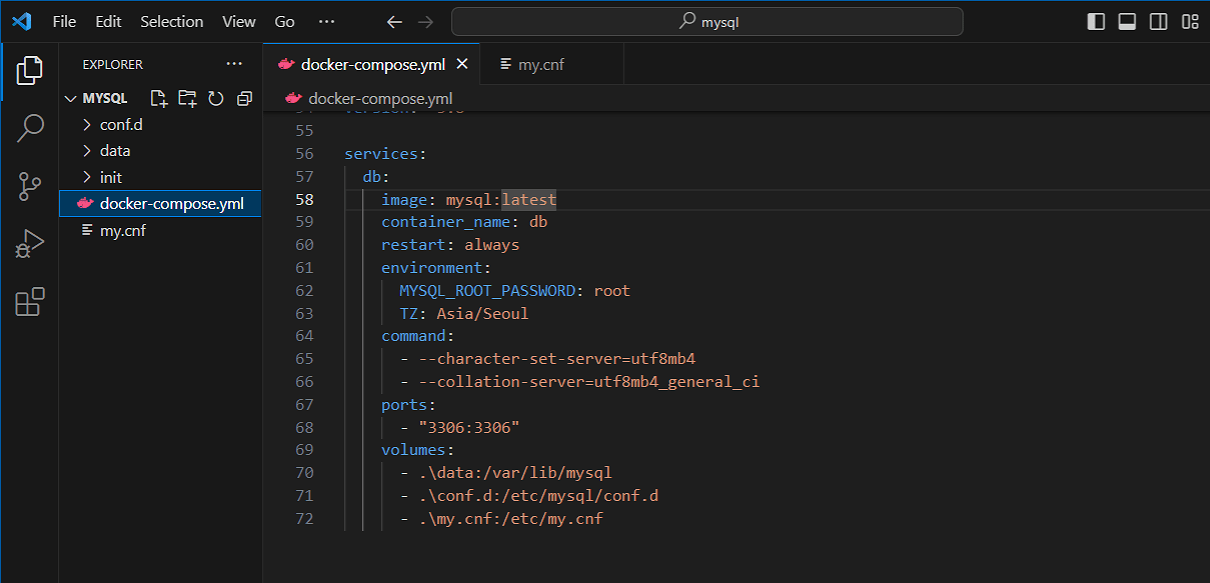Switch to the my.cnf editor tab
This screenshot has height=583, width=1210.
[x=541, y=65]
